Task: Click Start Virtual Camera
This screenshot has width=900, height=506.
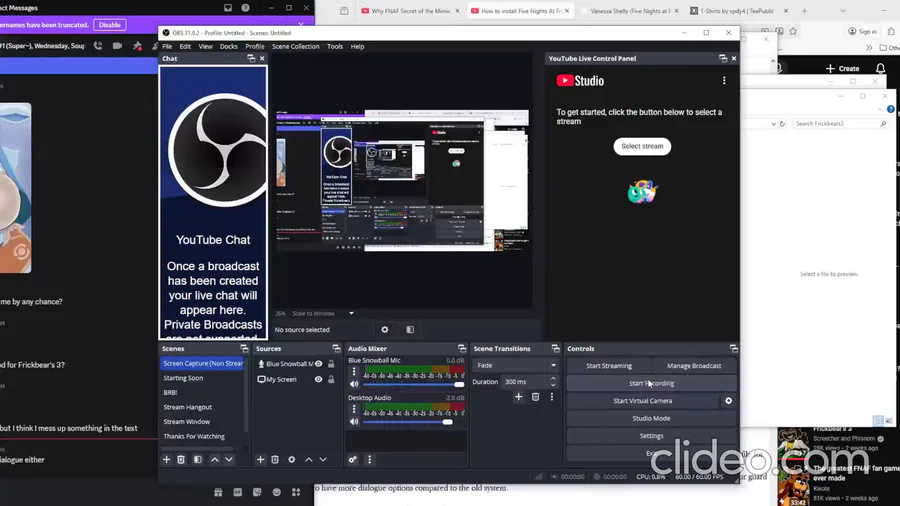Action: pos(642,400)
